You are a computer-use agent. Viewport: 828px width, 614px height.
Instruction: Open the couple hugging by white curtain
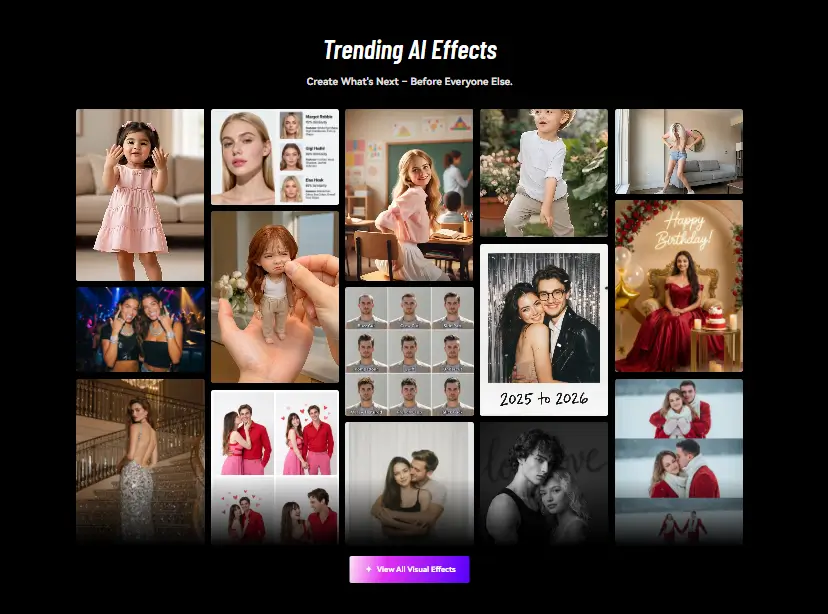[409, 482]
